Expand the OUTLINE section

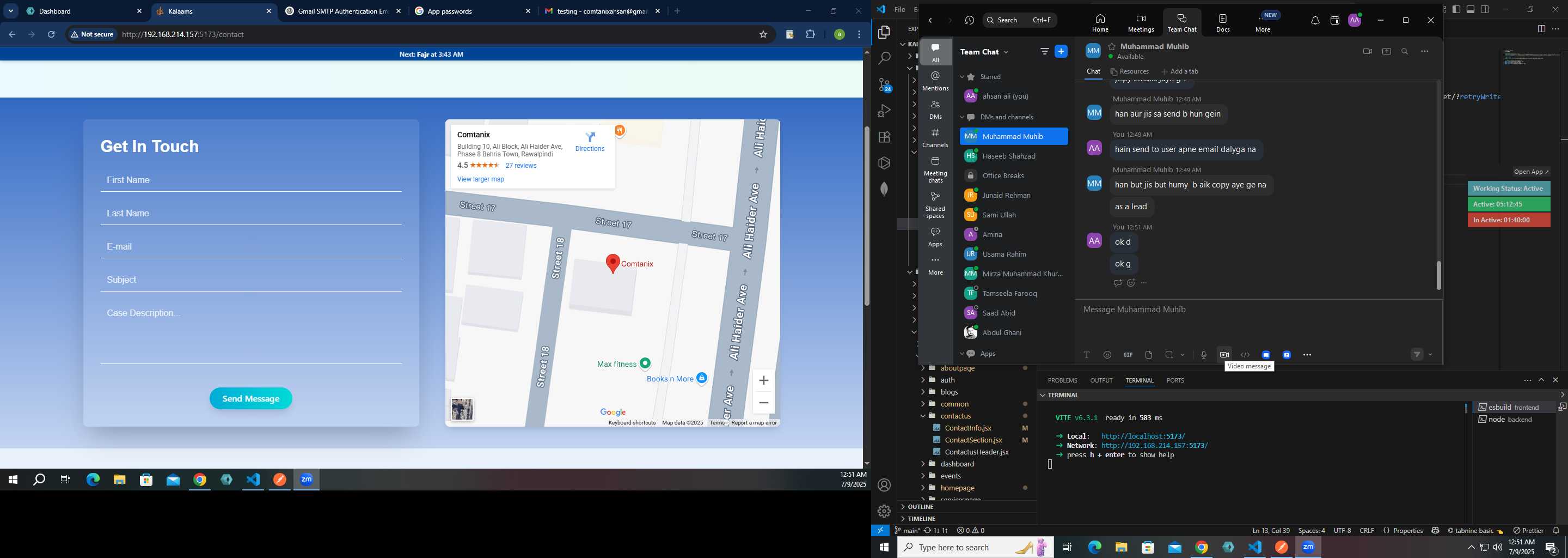click(920, 507)
